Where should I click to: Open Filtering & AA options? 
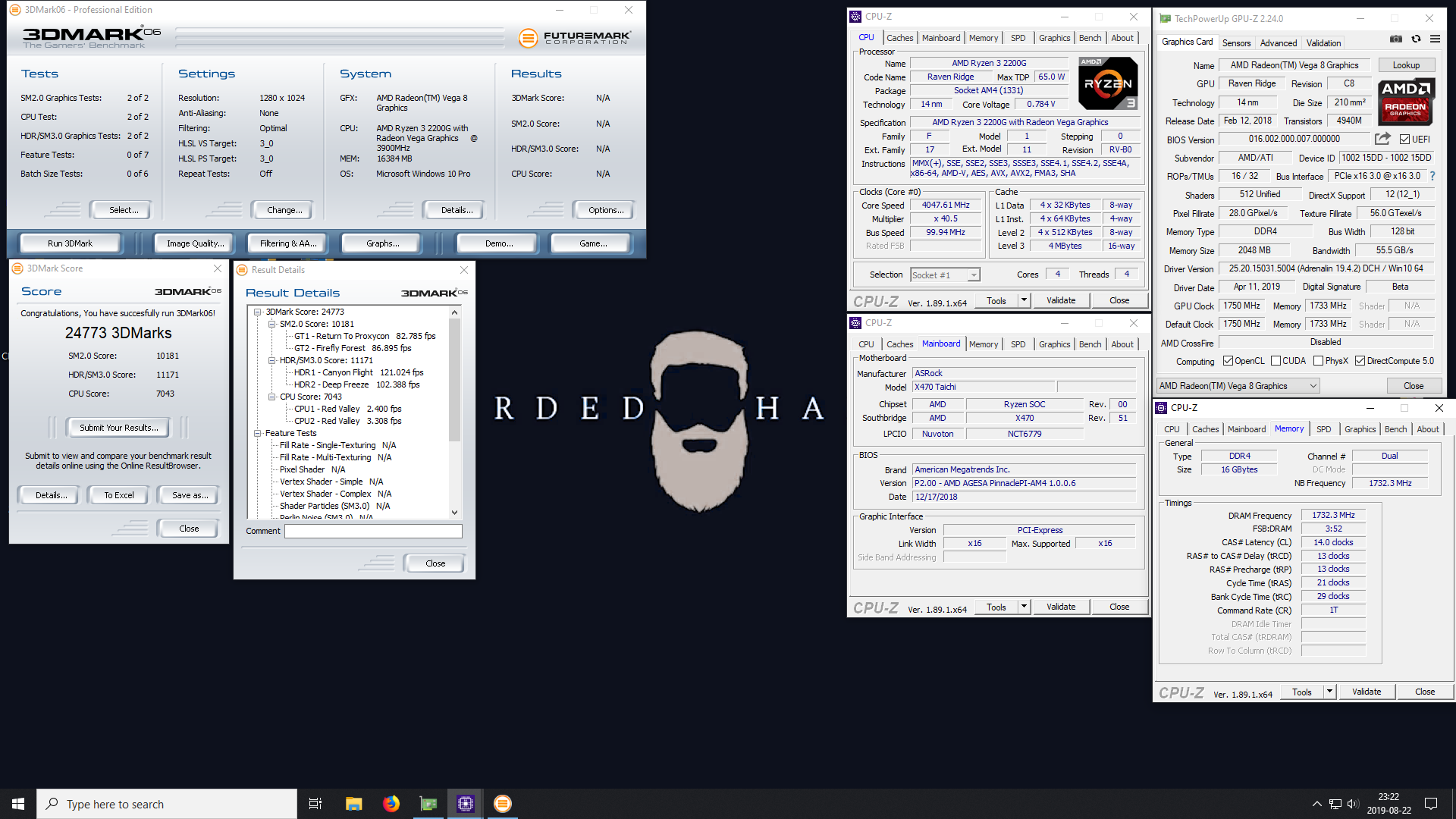tap(288, 243)
